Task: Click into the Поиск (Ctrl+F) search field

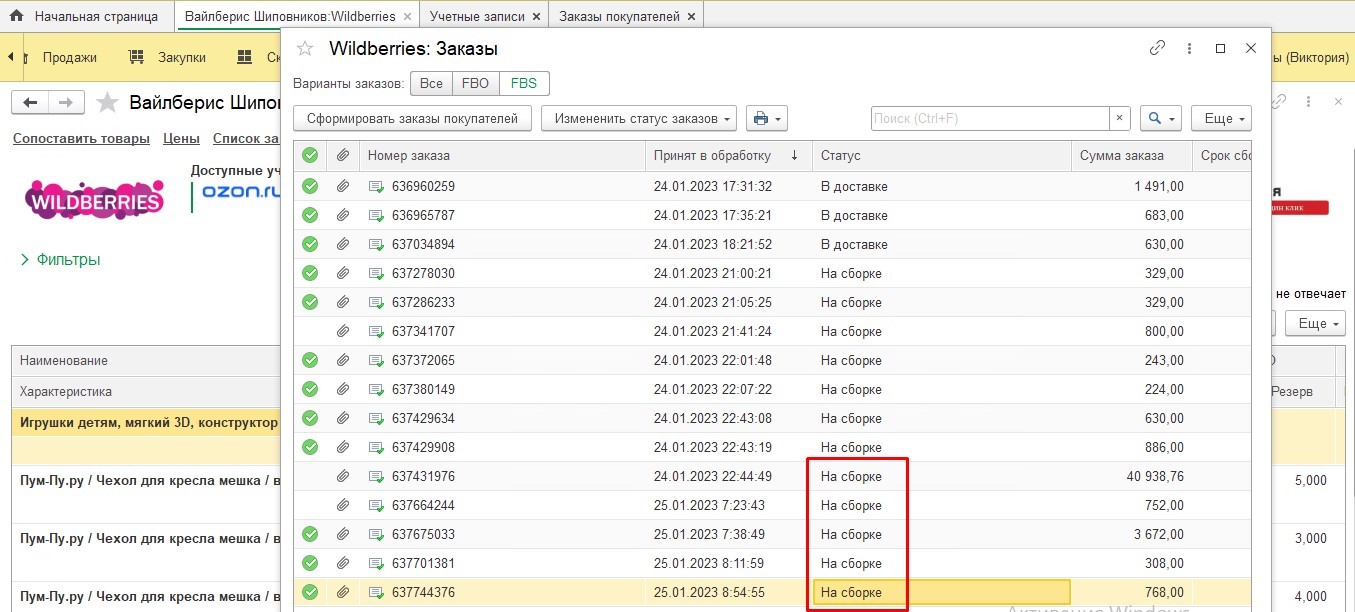Action: pyautogui.click(x=990, y=118)
